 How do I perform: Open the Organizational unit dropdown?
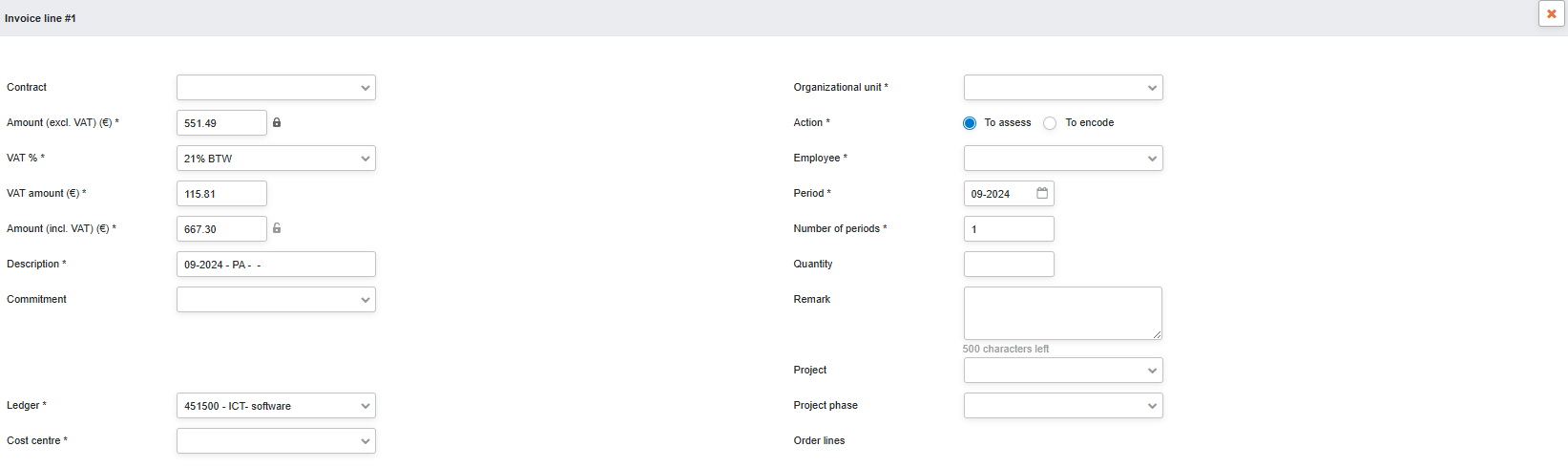point(1063,87)
